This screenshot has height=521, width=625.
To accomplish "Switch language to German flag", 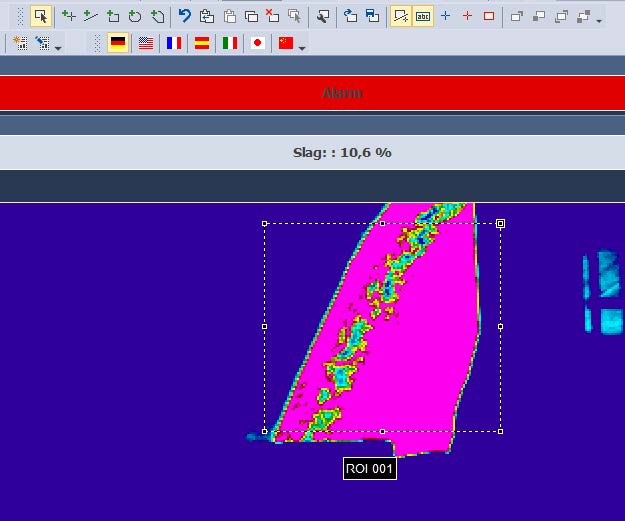I will 118,43.
